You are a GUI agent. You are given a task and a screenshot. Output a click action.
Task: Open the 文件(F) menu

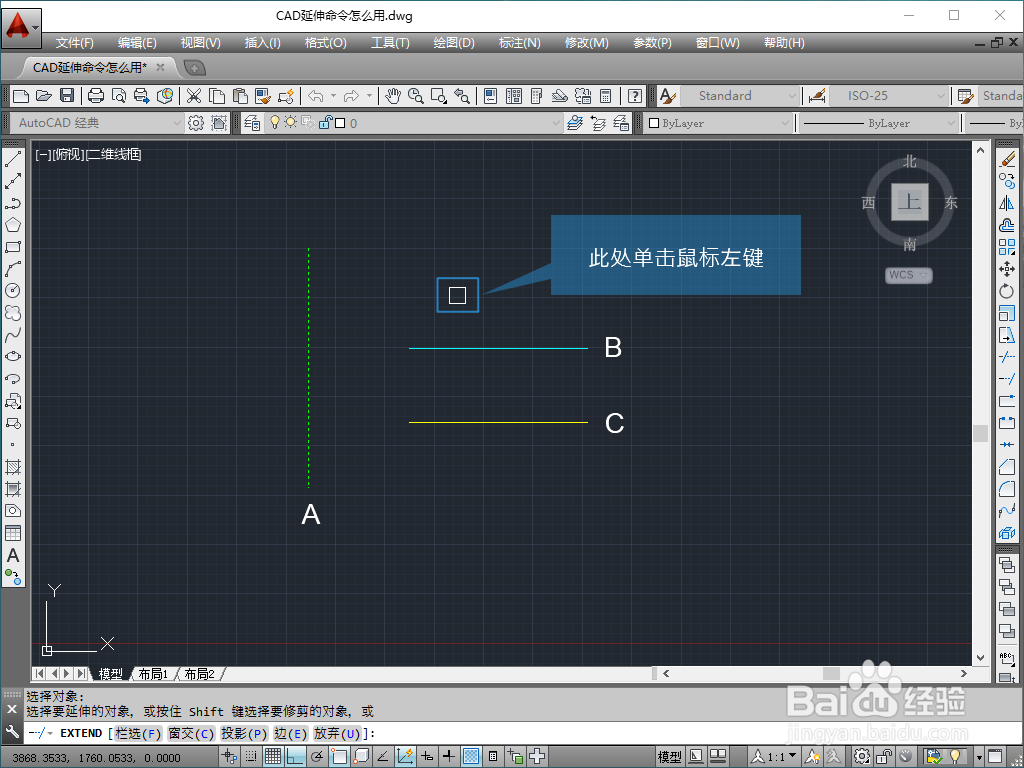[74, 42]
